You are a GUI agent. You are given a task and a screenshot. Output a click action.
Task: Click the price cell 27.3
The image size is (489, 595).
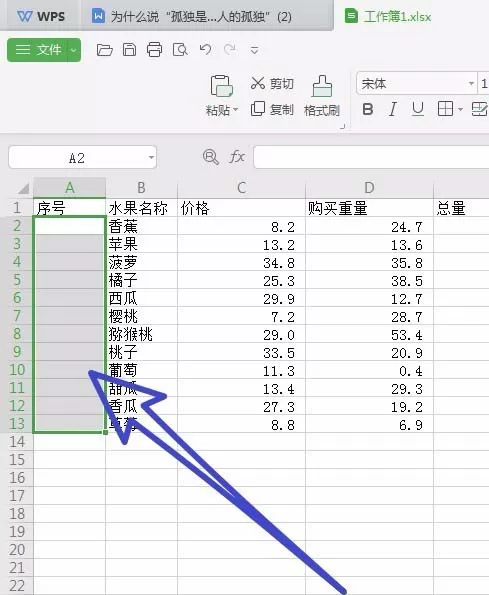pyautogui.click(x=241, y=406)
